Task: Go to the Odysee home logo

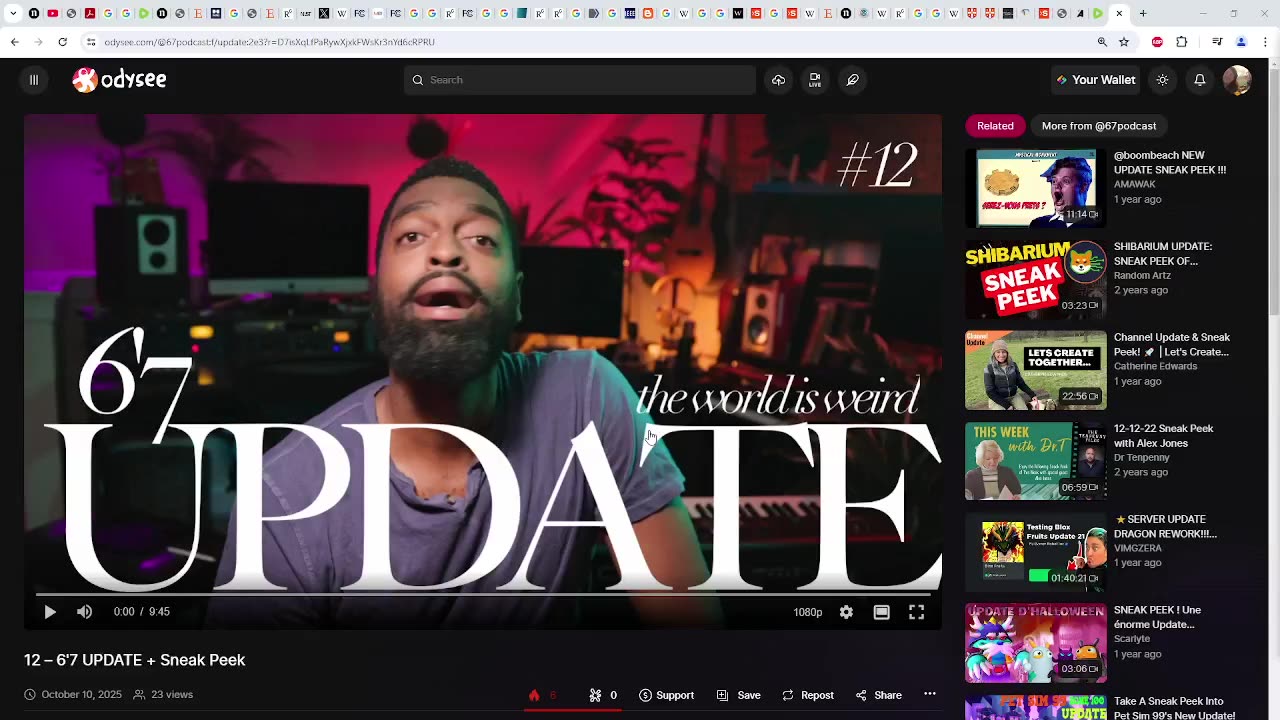Action: tap(119, 80)
